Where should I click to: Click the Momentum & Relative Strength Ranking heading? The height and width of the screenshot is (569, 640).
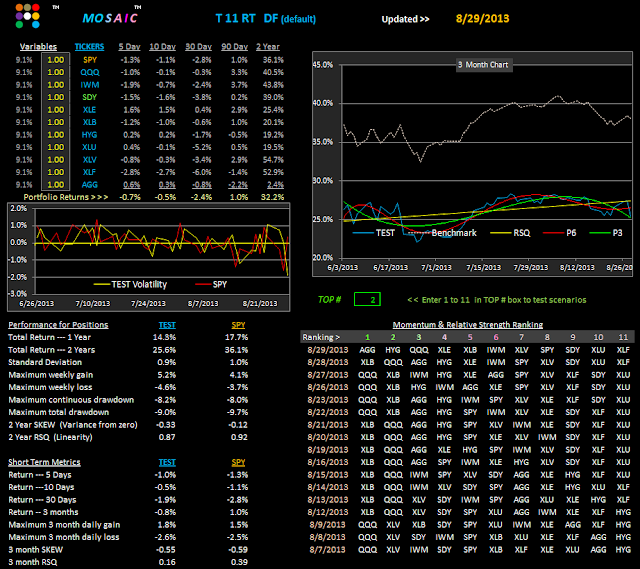point(468,325)
